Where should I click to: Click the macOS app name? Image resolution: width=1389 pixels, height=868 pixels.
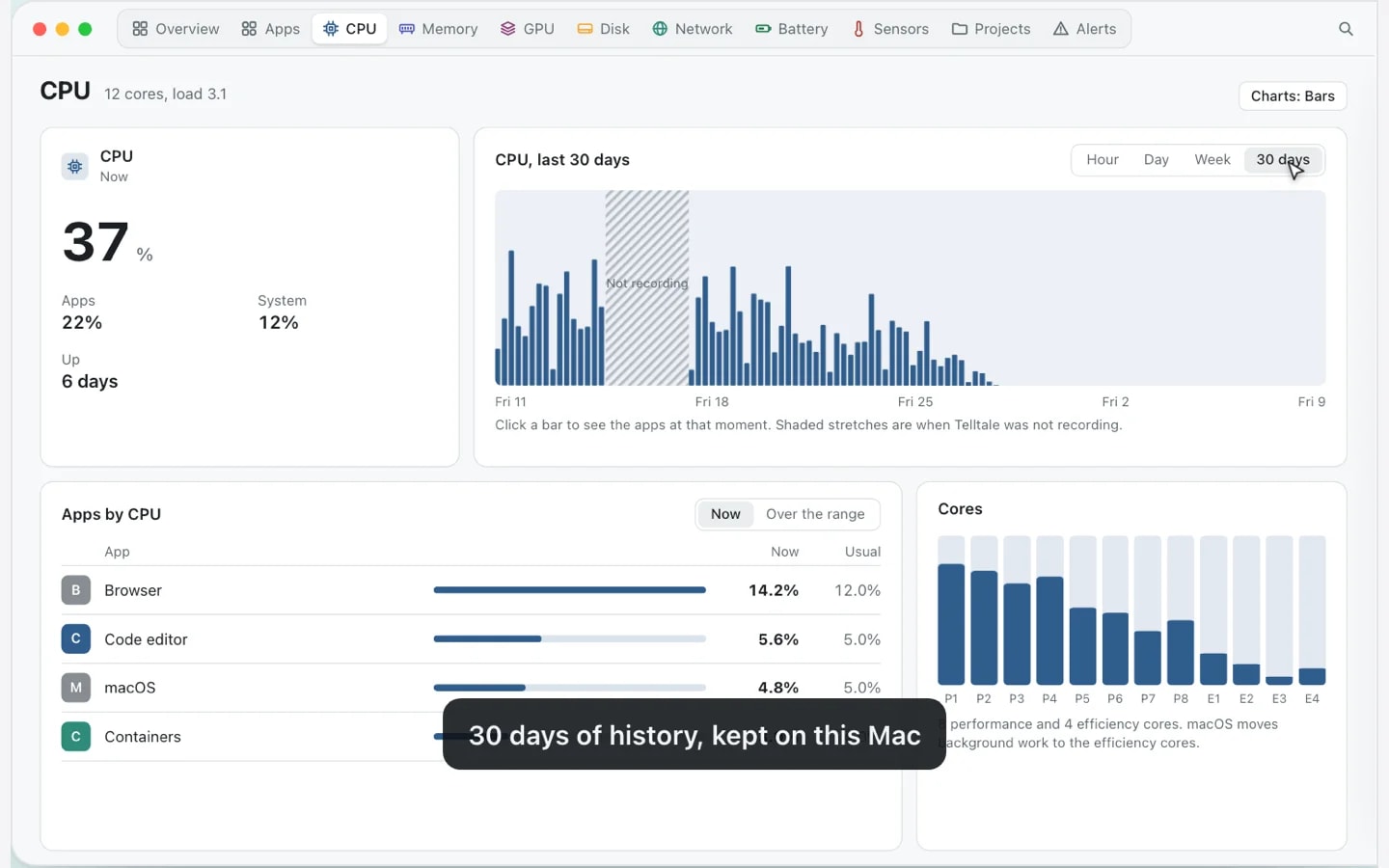click(x=130, y=688)
